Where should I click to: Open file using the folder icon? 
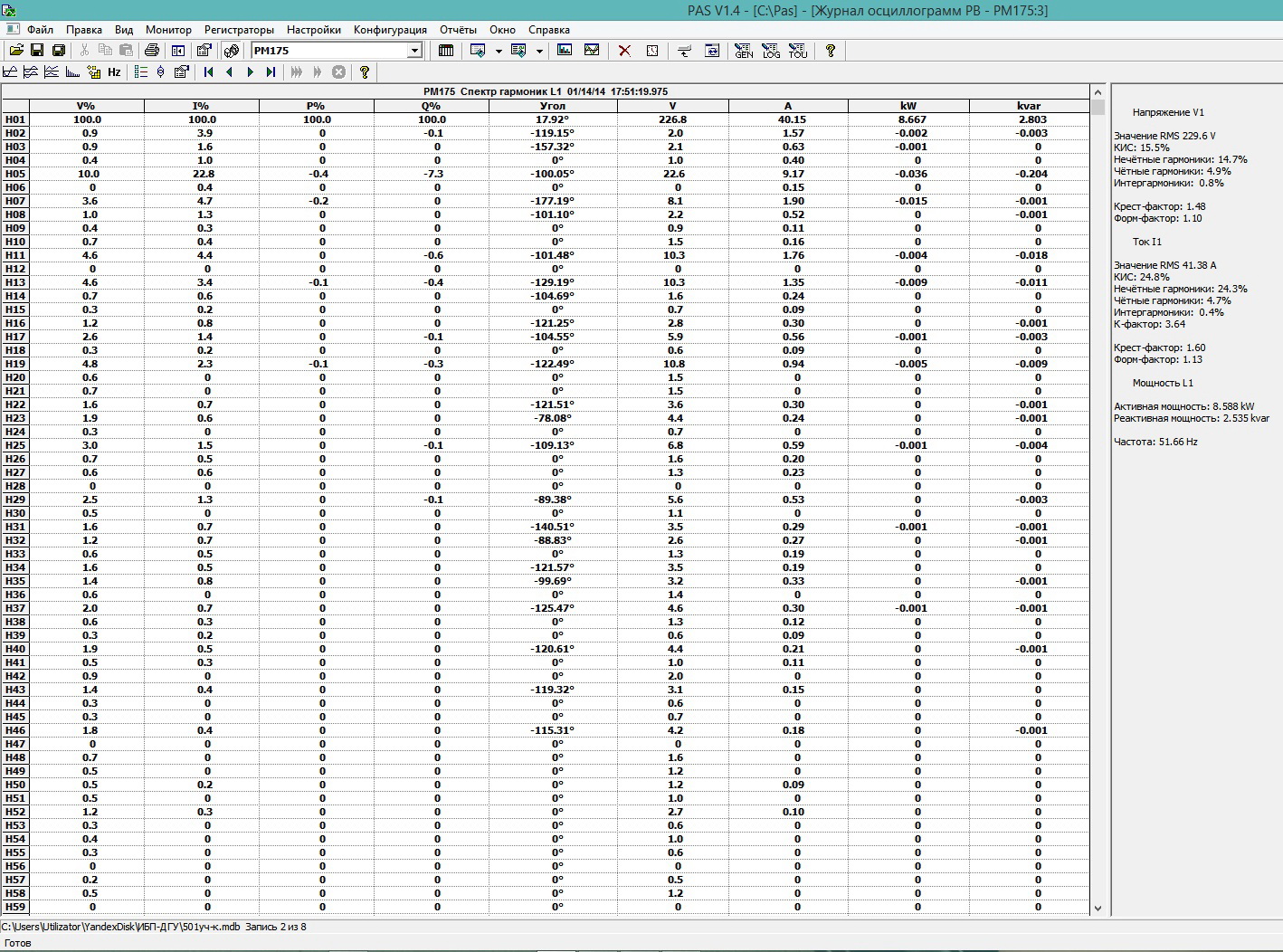(x=16, y=51)
